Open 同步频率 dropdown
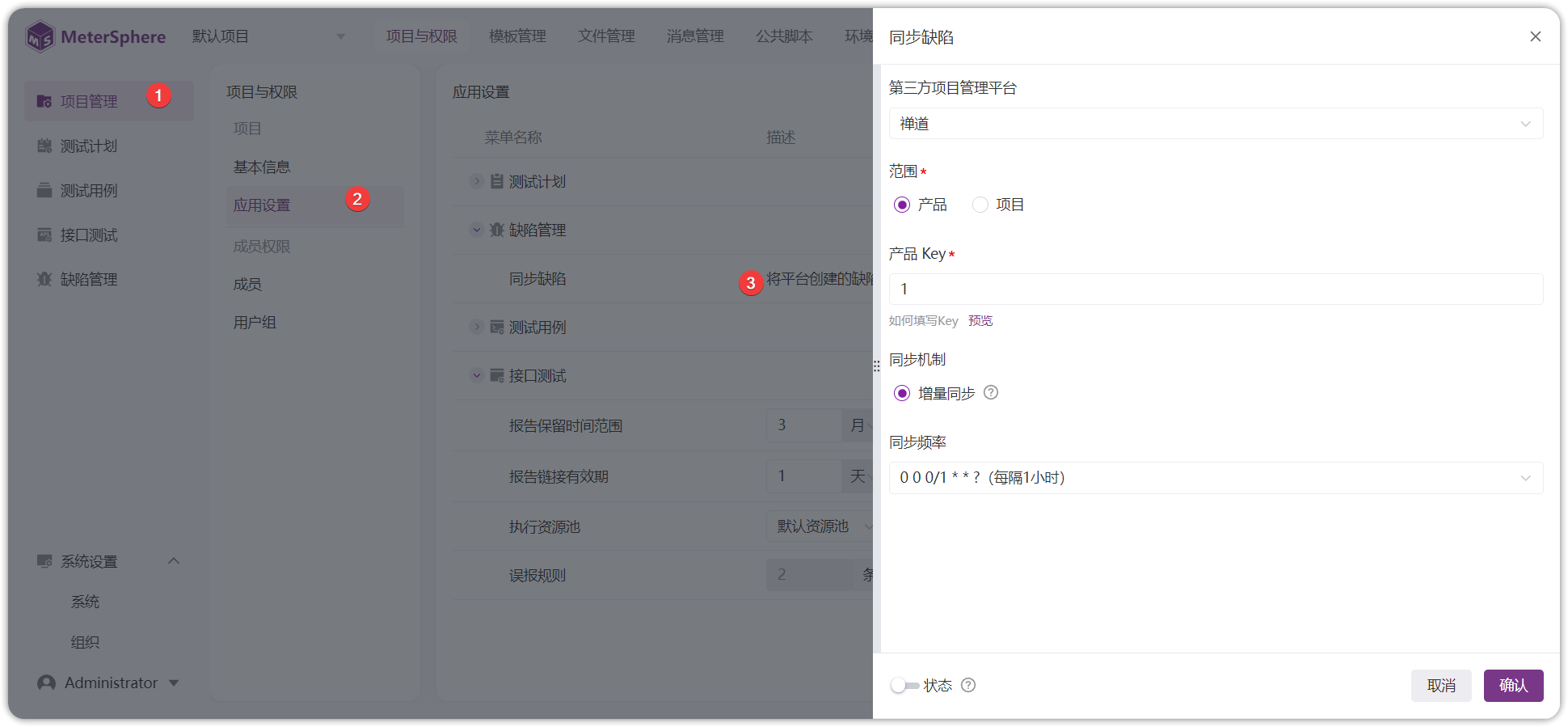Image resolution: width=1568 pixels, height=727 pixels. [1216, 478]
